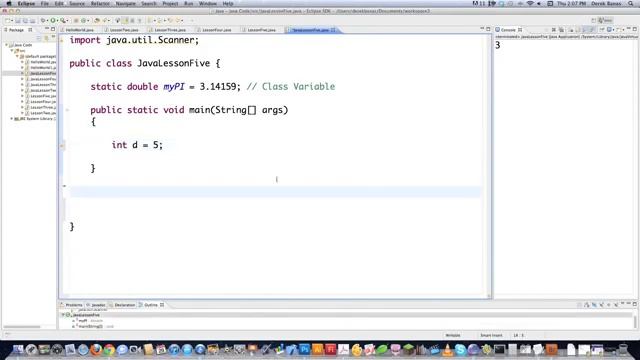Click the green Run toolbar button
The height and width of the screenshot is (360, 640).
point(53,20)
